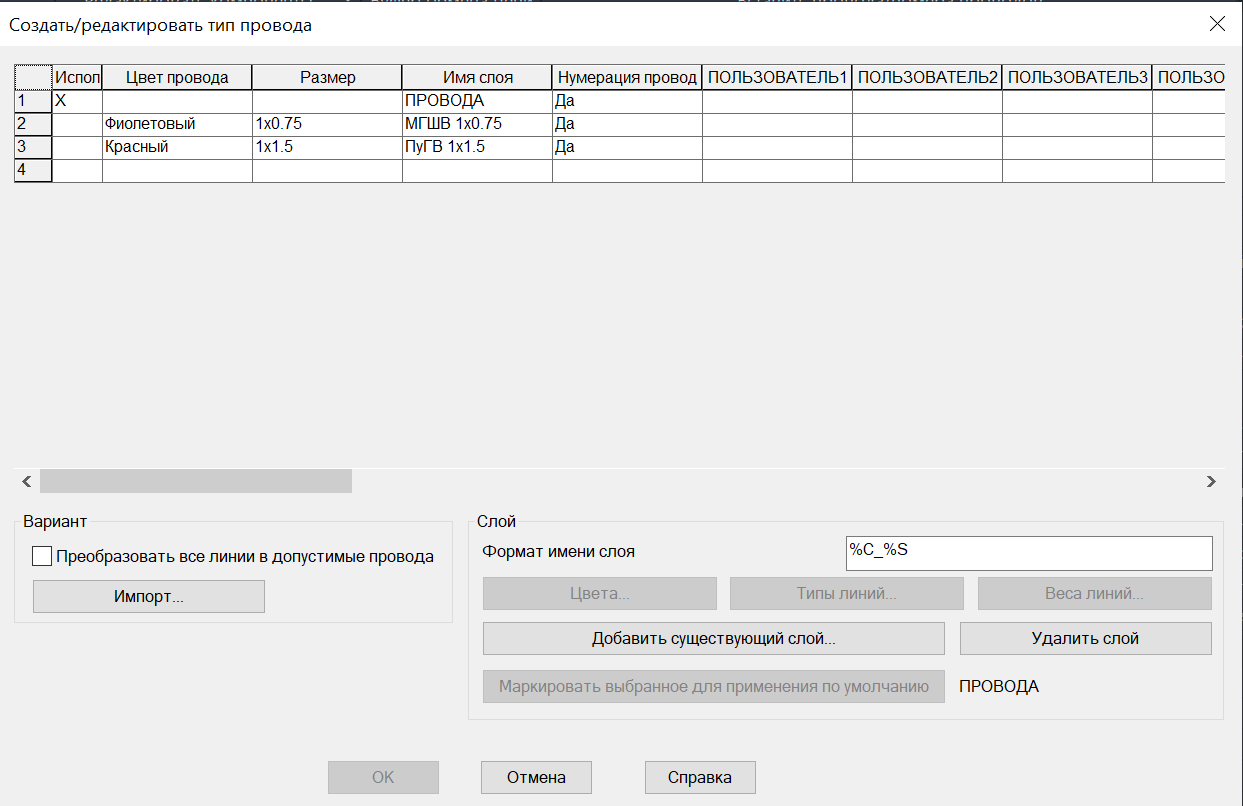Click 'Маркировать выбранное для применения по умолчанию'

click(714, 687)
